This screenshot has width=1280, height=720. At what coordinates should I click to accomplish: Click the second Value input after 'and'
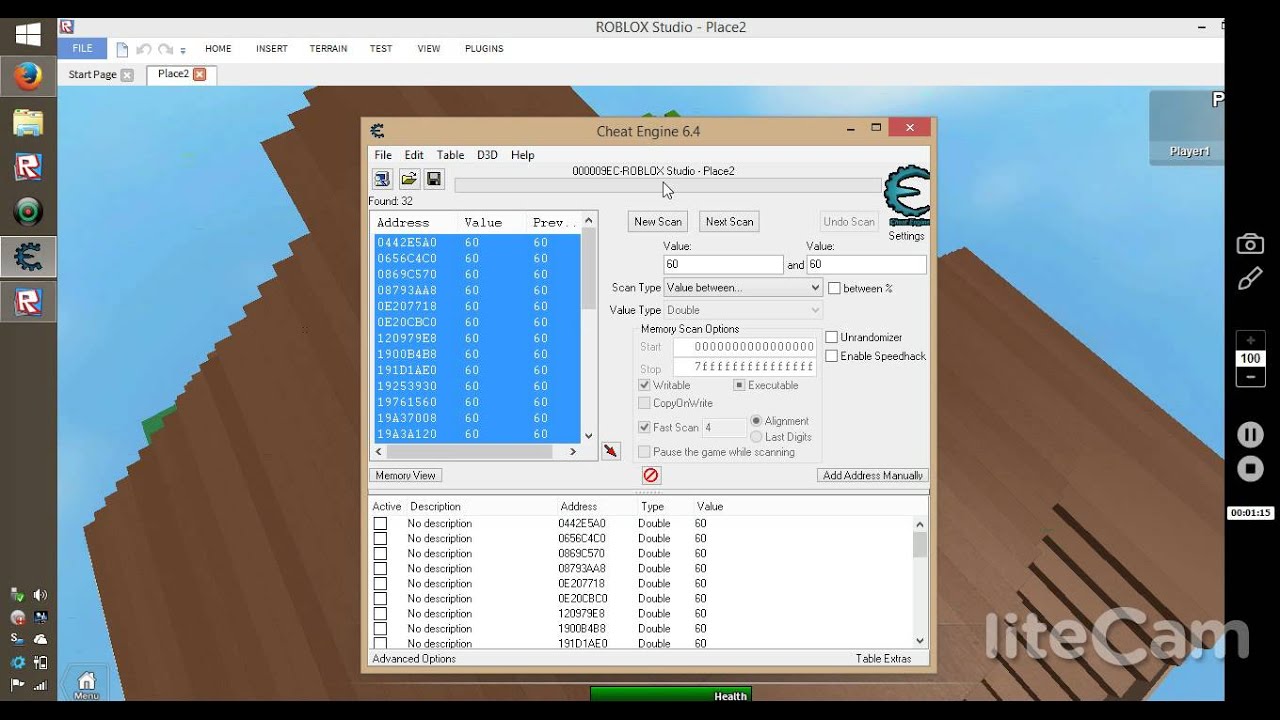(x=867, y=265)
